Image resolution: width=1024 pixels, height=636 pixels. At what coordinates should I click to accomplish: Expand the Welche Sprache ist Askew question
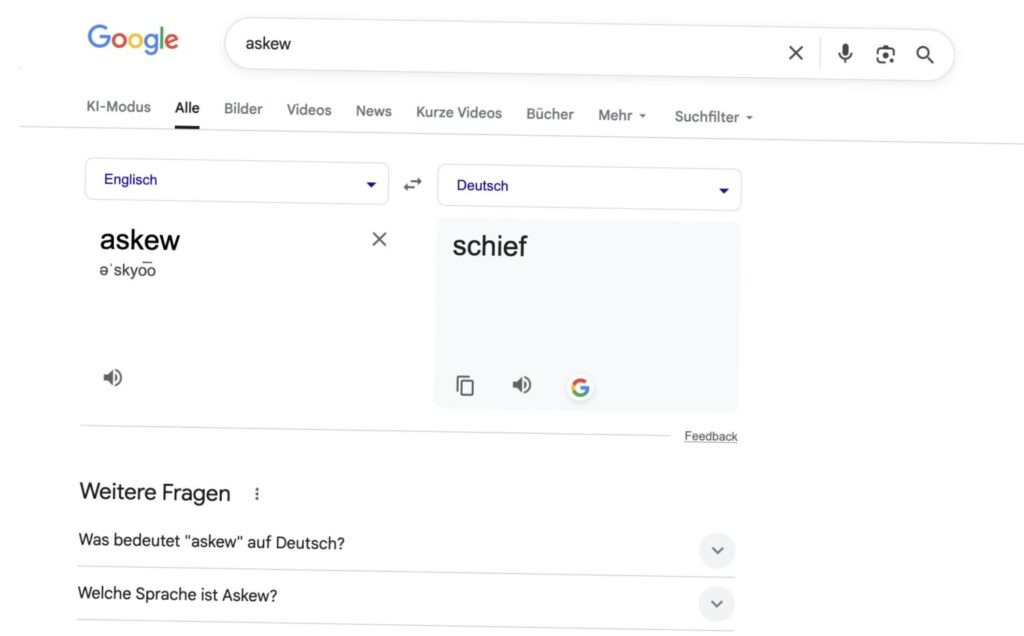click(x=716, y=603)
